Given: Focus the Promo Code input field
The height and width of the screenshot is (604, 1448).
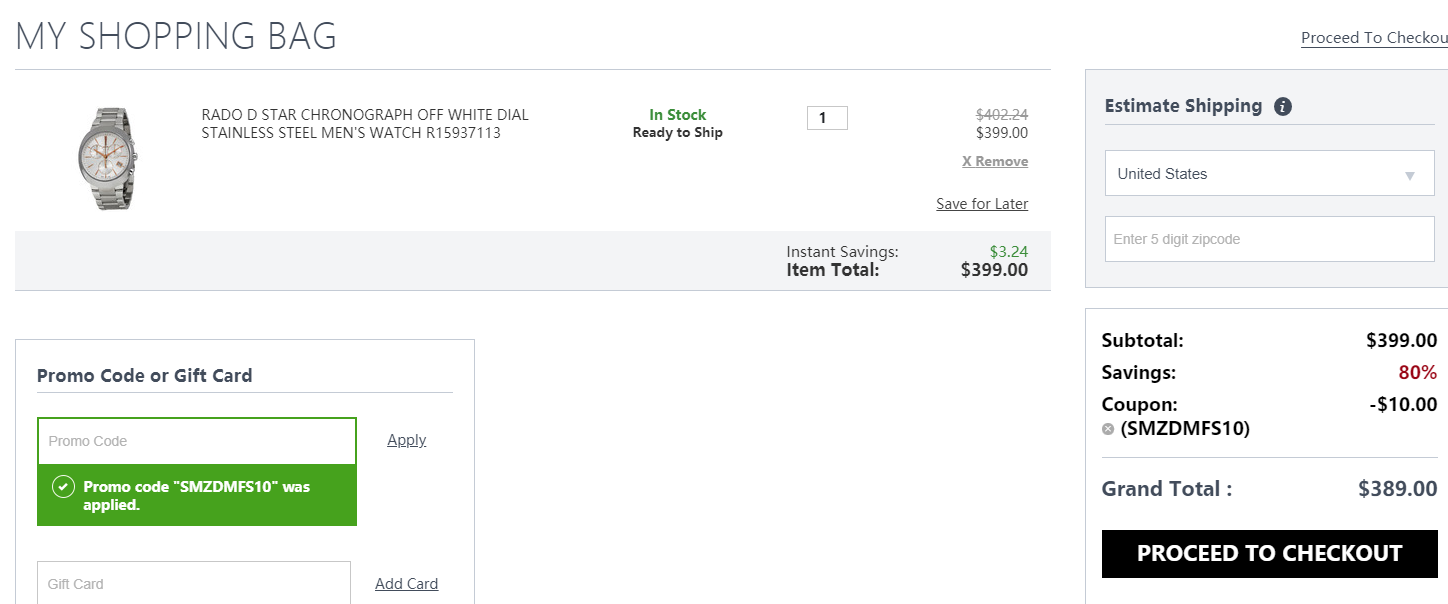Looking at the screenshot, I should click(197, 441).
